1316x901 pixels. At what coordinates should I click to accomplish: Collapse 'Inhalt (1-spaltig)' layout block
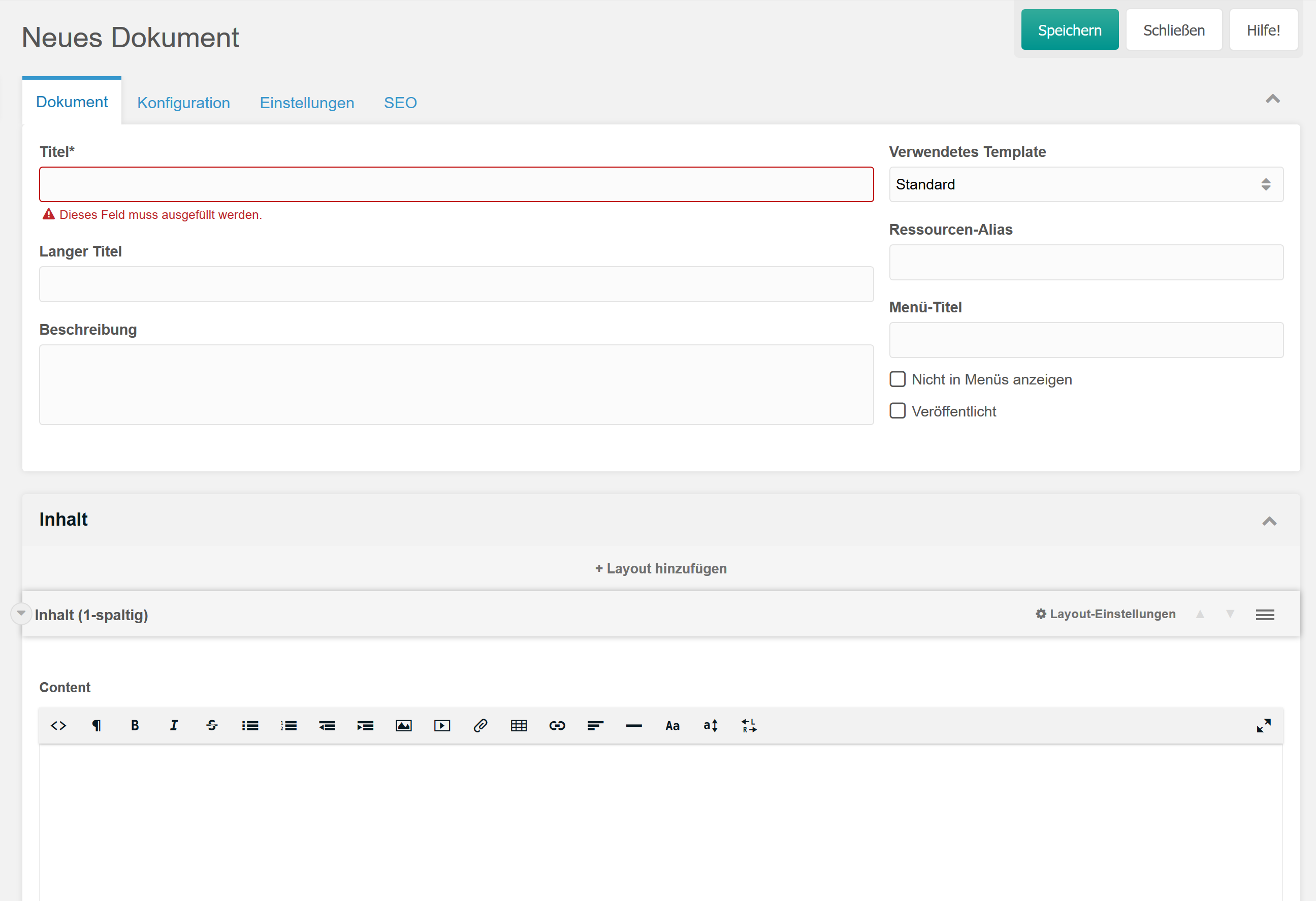tap(21, 614)
